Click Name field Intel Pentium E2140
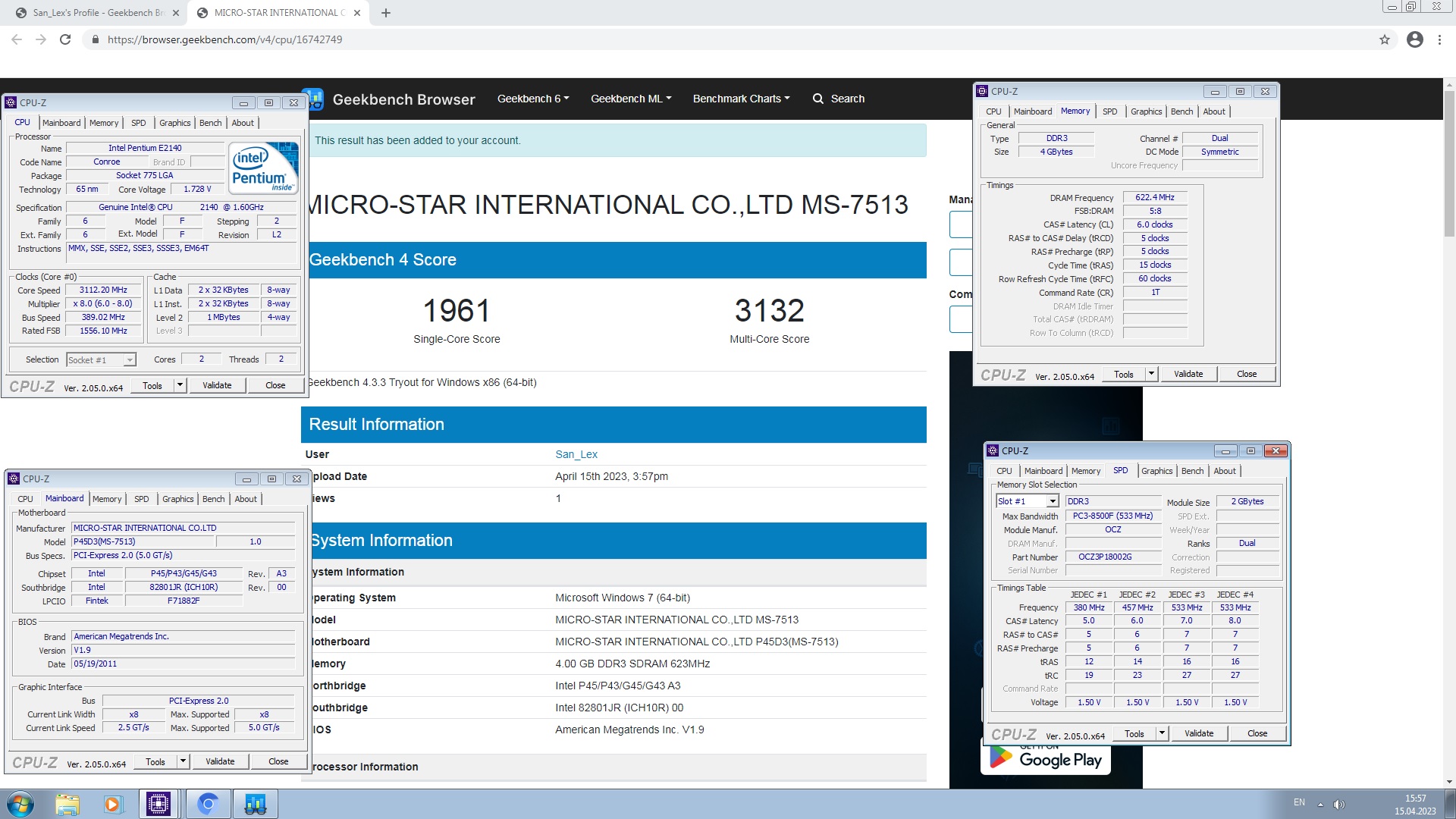1456x819 pixels. pos(145,148)
